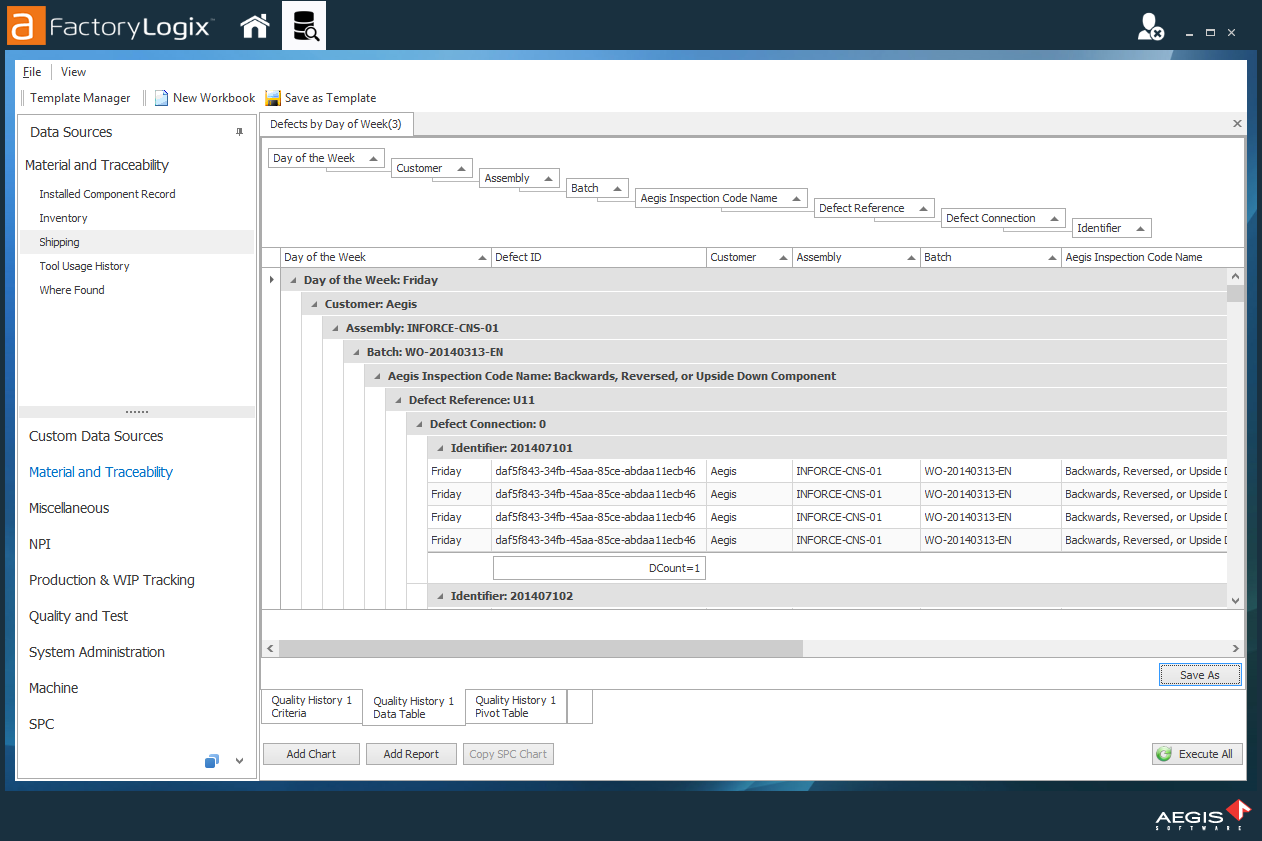Toggle the Data Sources panel pin
This screenshot has height=841, width=1262.
[240, 131]
